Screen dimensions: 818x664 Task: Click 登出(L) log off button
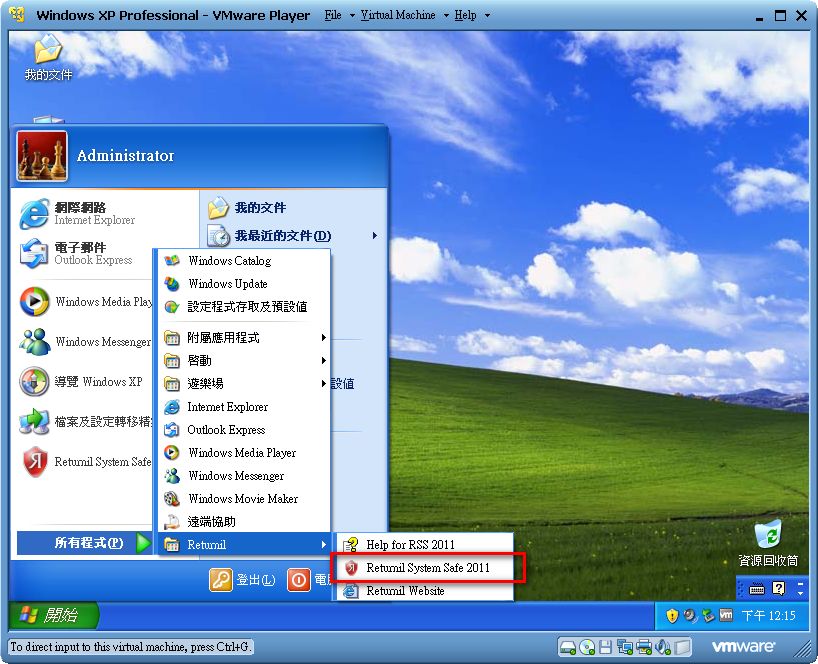(x=243, y=580)
